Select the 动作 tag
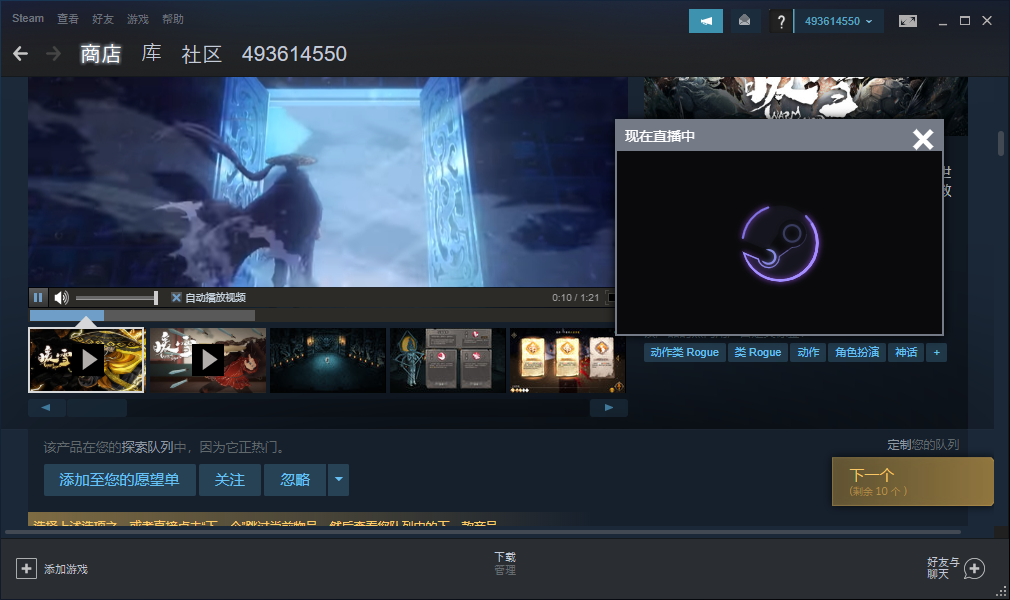This screenshot has height=600, width=1010. click(x=808, y=353)
